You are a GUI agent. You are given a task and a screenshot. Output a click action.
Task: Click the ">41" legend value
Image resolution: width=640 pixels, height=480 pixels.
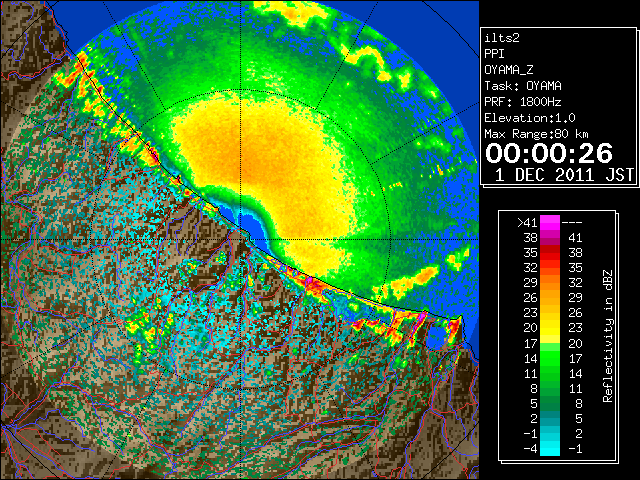(527, 223)
